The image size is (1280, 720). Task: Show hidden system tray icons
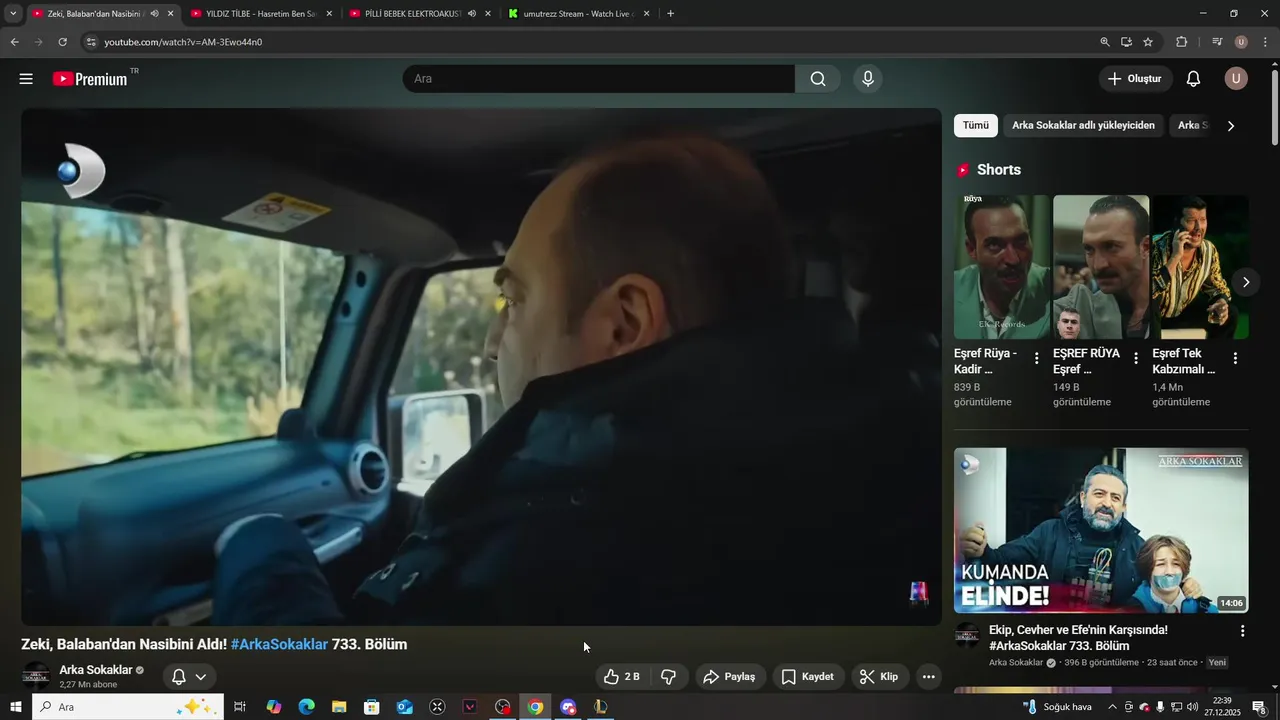[1111, 707]
